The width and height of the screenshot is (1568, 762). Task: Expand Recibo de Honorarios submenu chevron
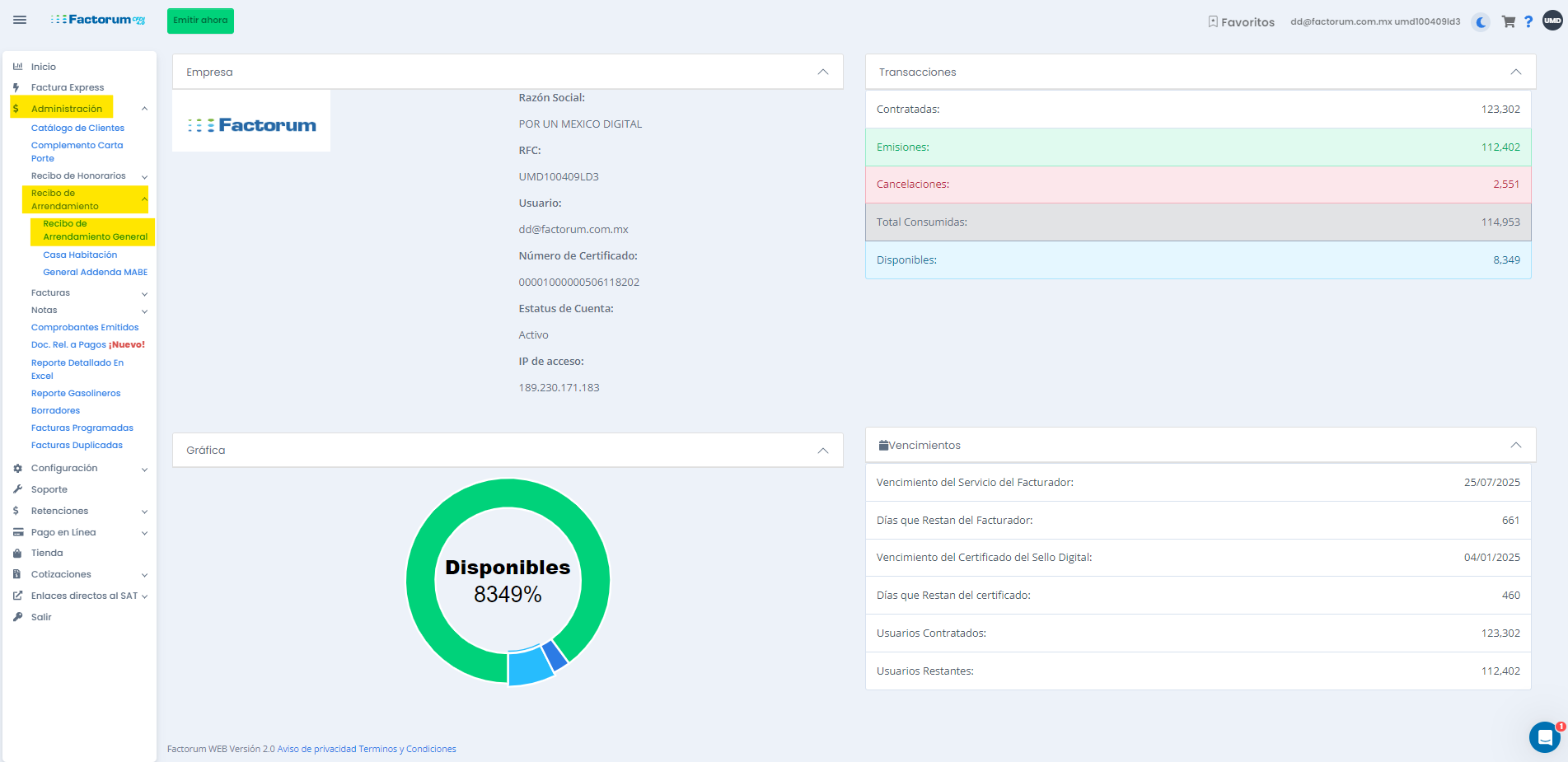tap(144, 176)
